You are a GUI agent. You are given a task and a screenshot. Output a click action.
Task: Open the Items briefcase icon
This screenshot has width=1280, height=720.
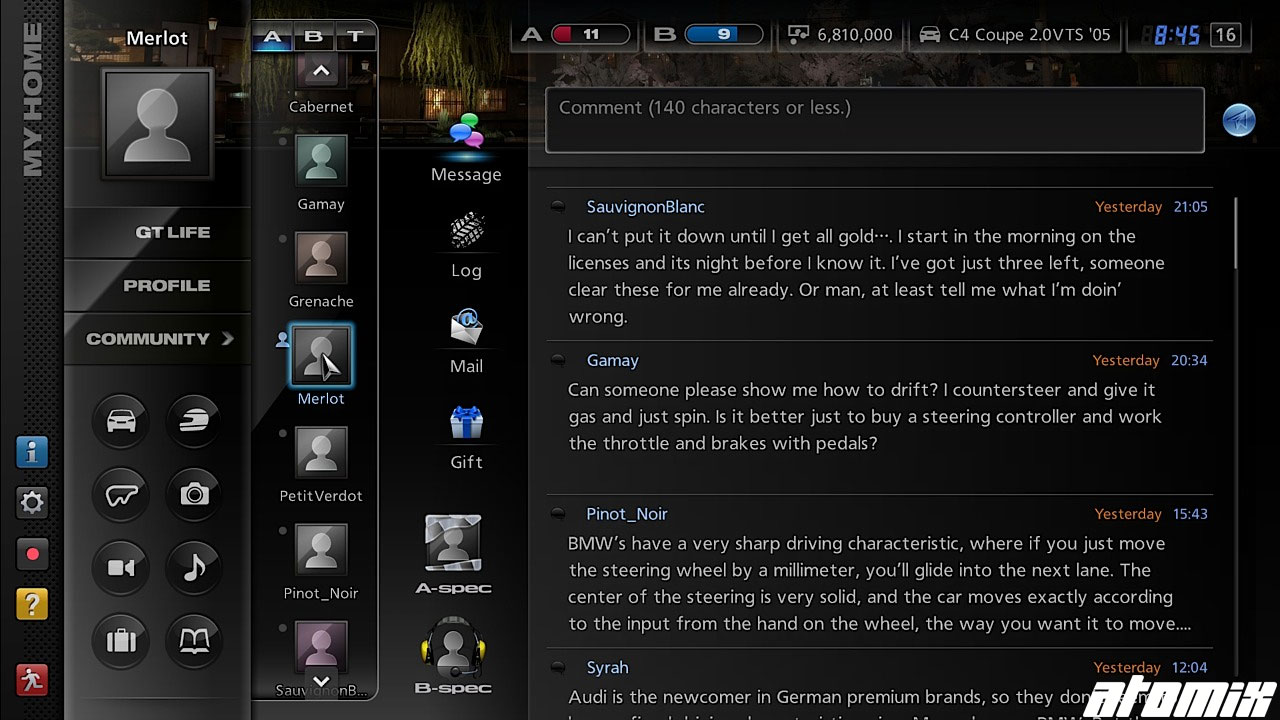click(x=121, y=641)
